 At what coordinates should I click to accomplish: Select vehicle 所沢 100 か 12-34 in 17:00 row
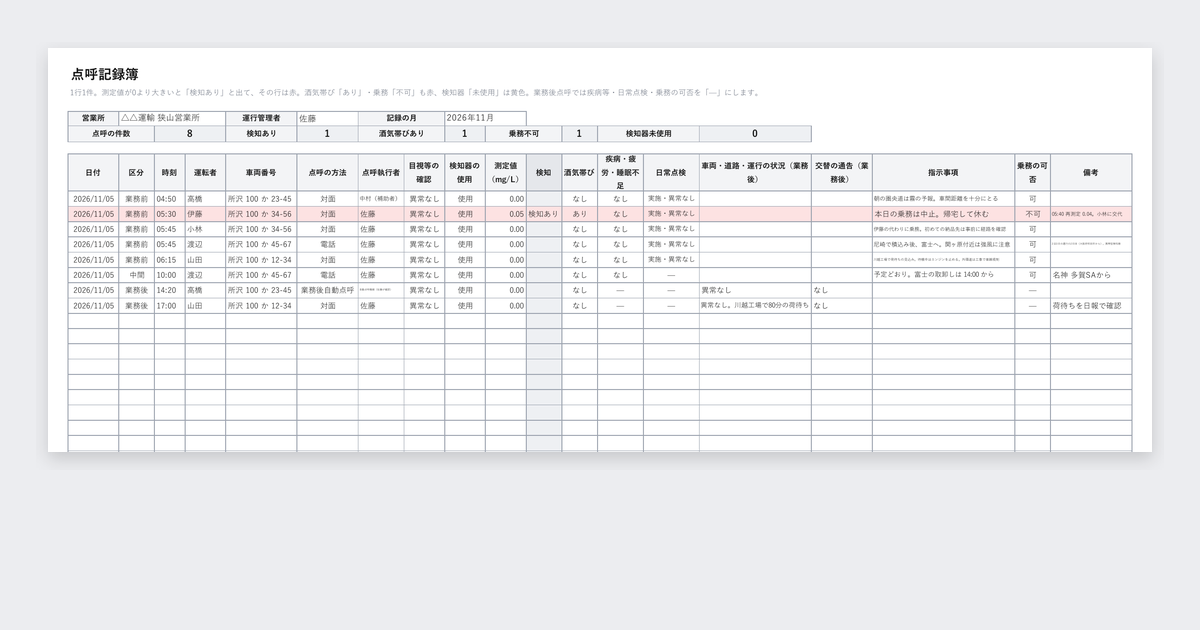[x=261, y=306]
